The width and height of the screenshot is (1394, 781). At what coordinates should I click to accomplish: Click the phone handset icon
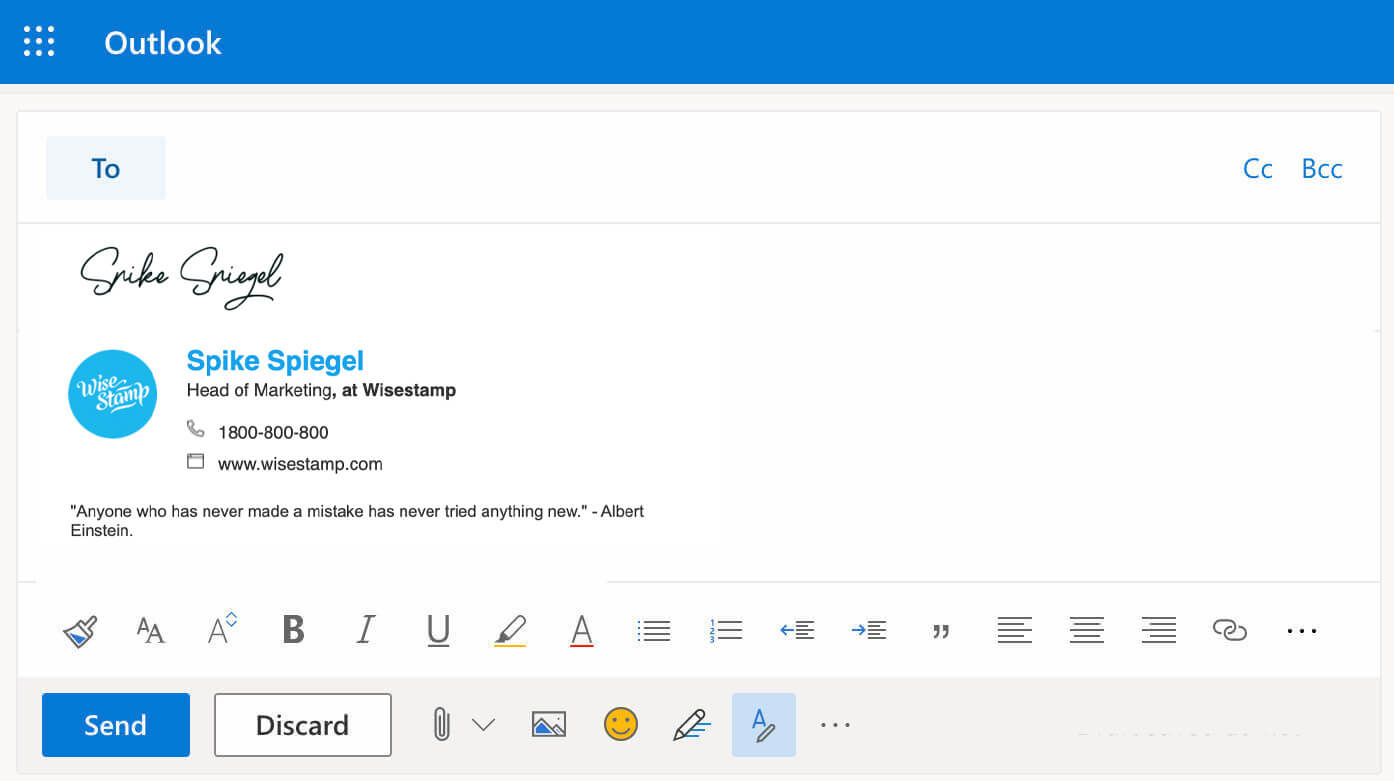(x=195, y=429)
